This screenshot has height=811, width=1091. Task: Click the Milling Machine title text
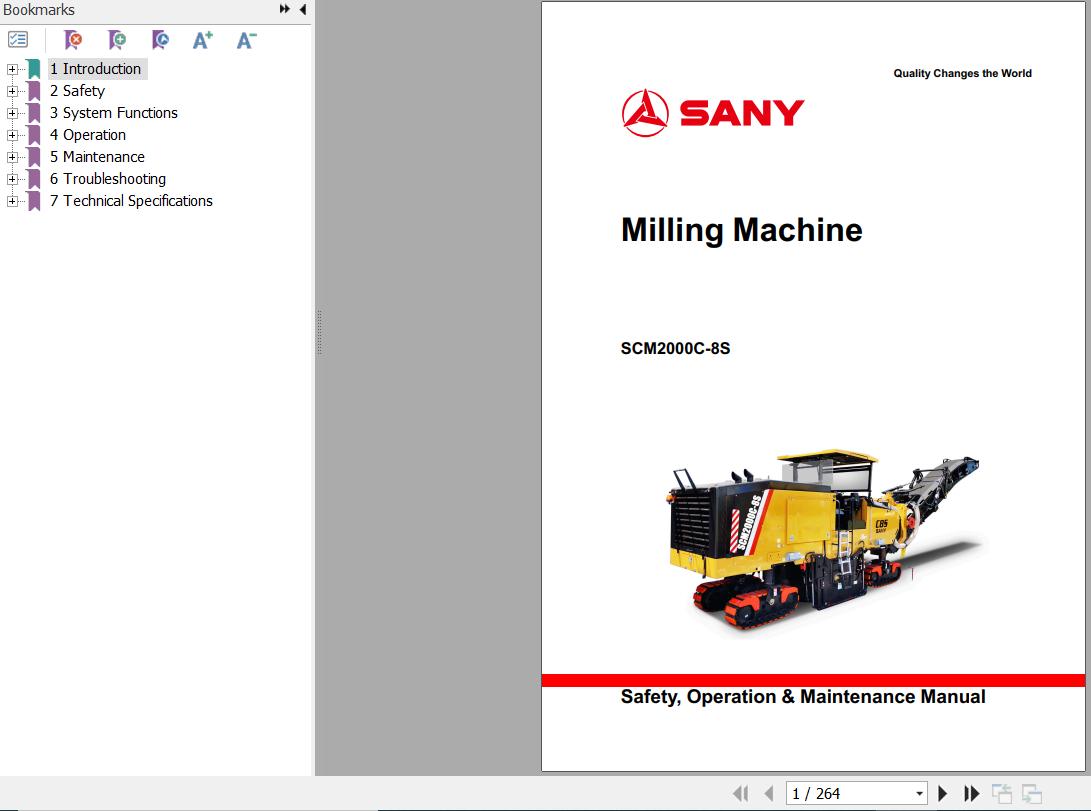(x=742, y=230)
